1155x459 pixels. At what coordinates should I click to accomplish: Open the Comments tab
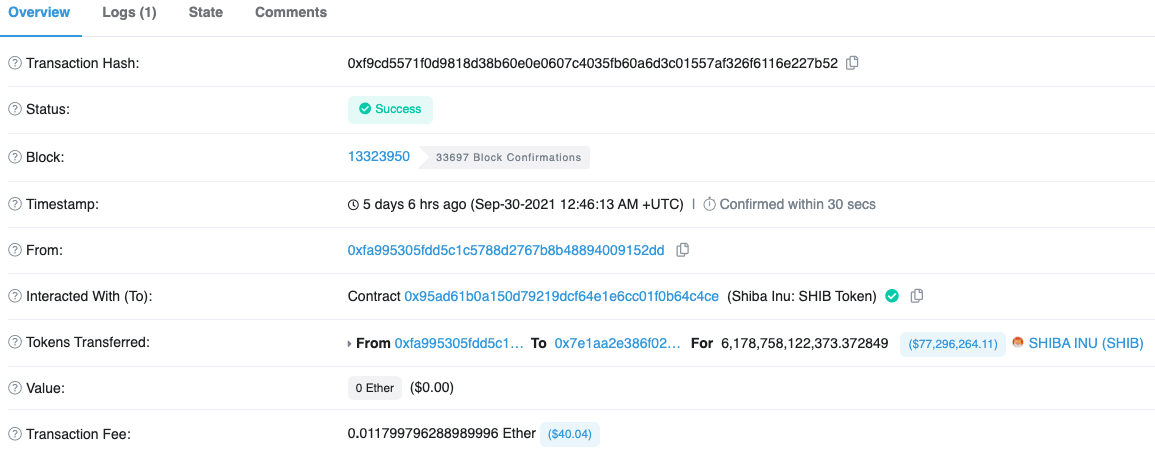point(291,13)
